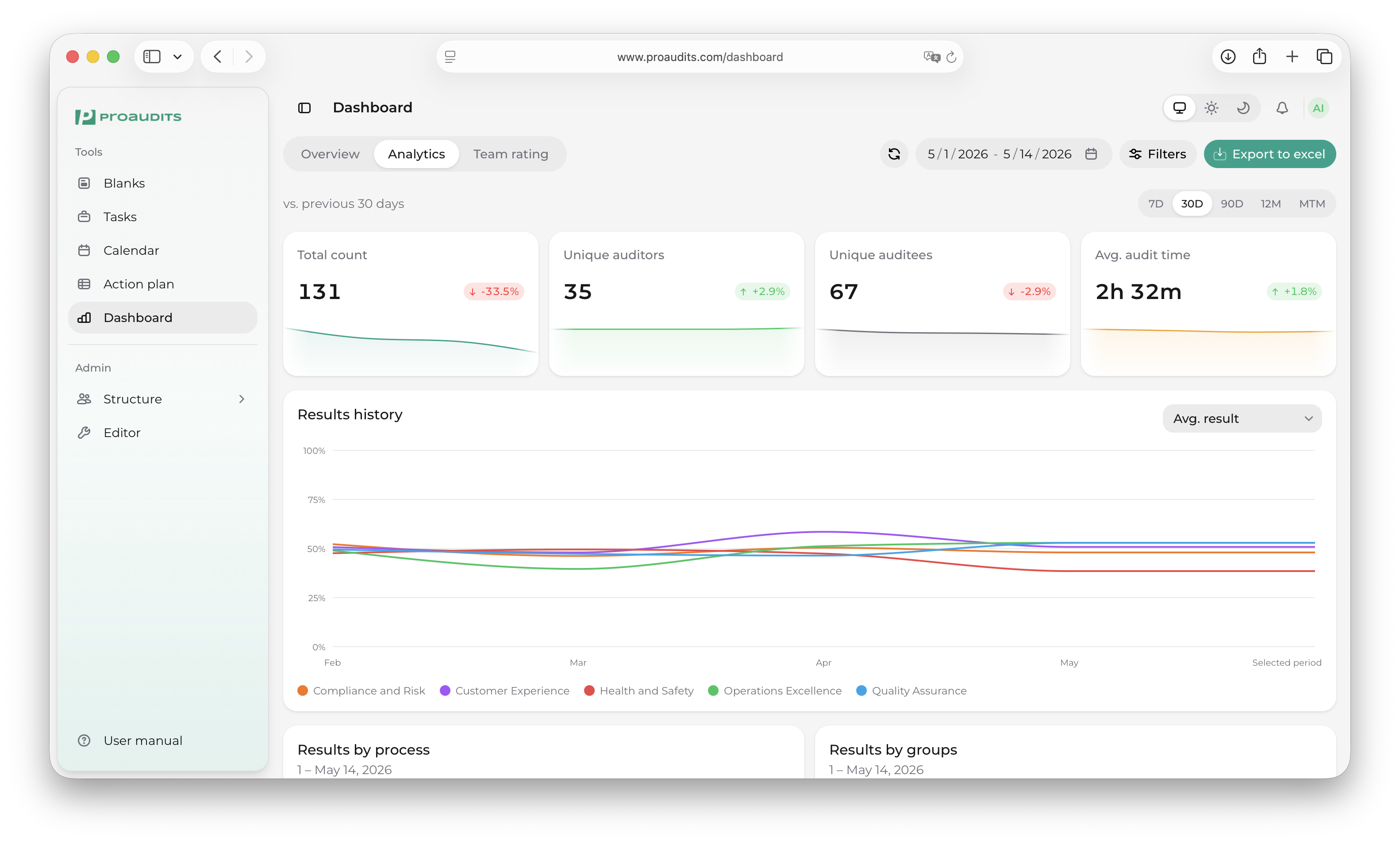This screenshot has height=844, width=1400.
Task: Select the 7D period
Action: coord(1156,203)
